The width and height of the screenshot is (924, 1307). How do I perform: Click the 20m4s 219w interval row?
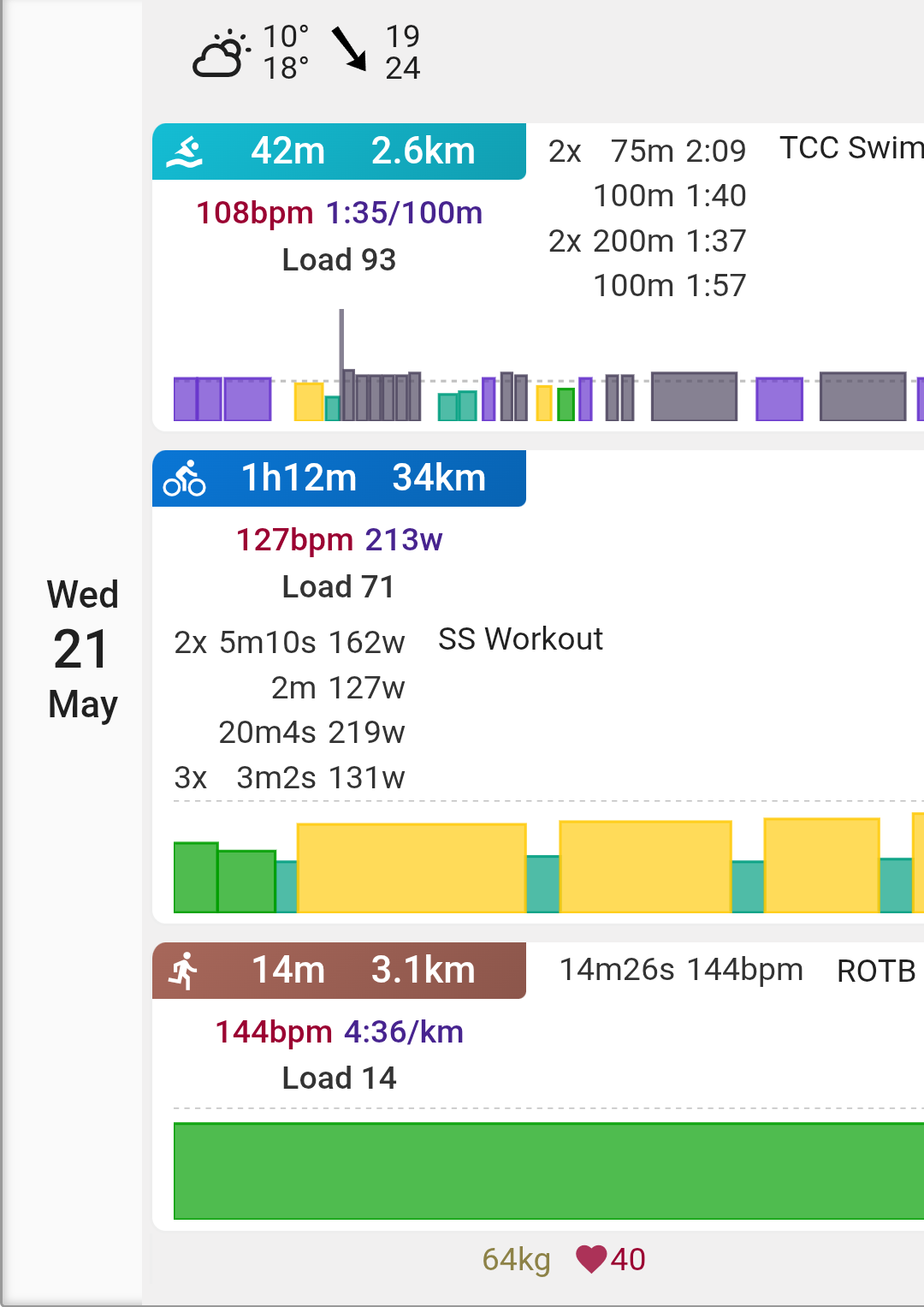tap(311, 733)
